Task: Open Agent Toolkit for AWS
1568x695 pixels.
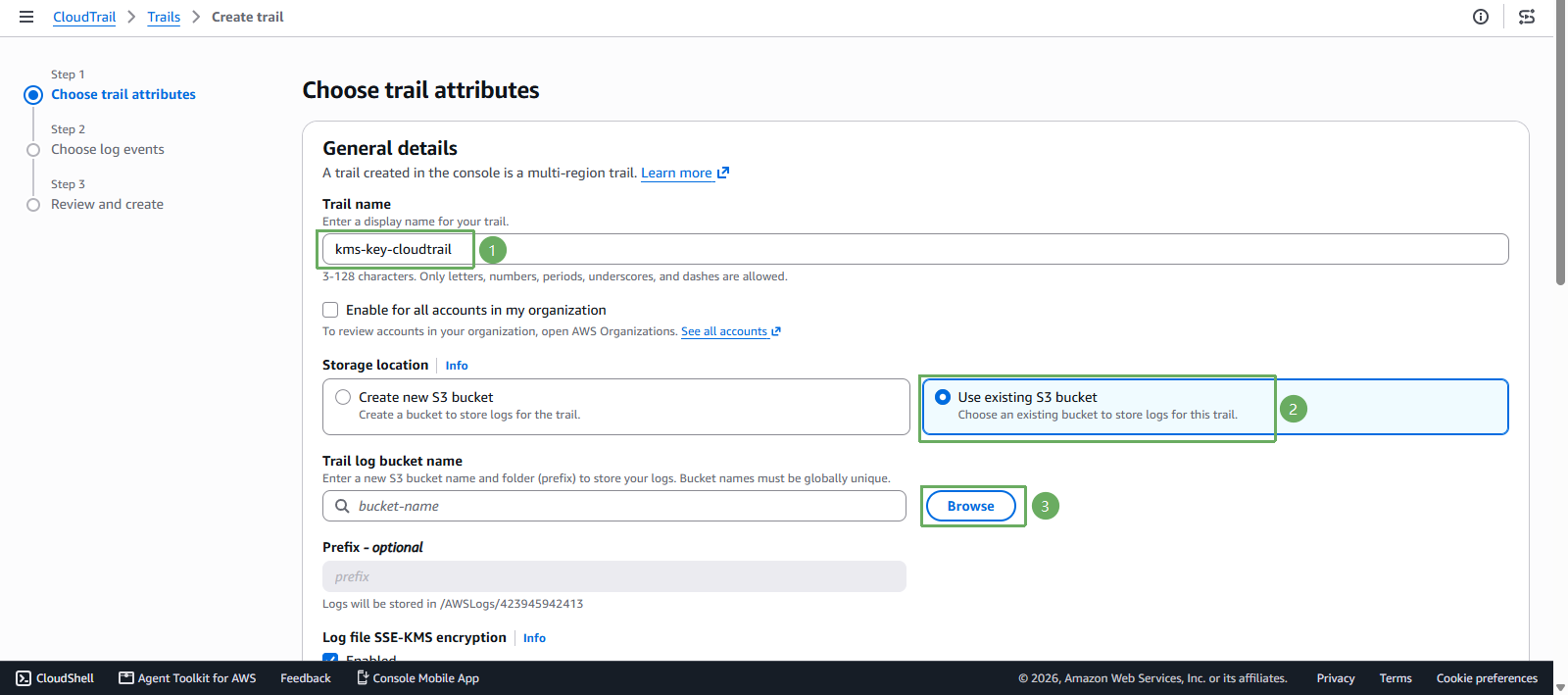Action: 187,678
